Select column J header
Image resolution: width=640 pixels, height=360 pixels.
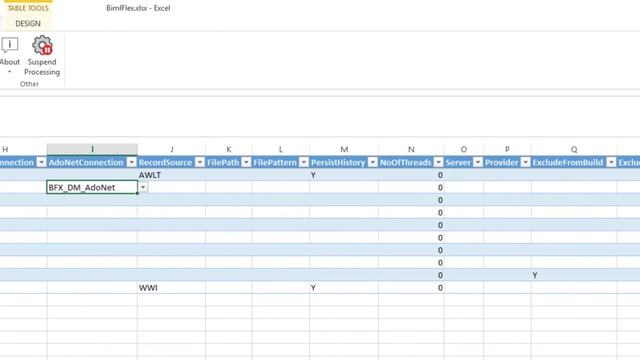tap(171, 149)
